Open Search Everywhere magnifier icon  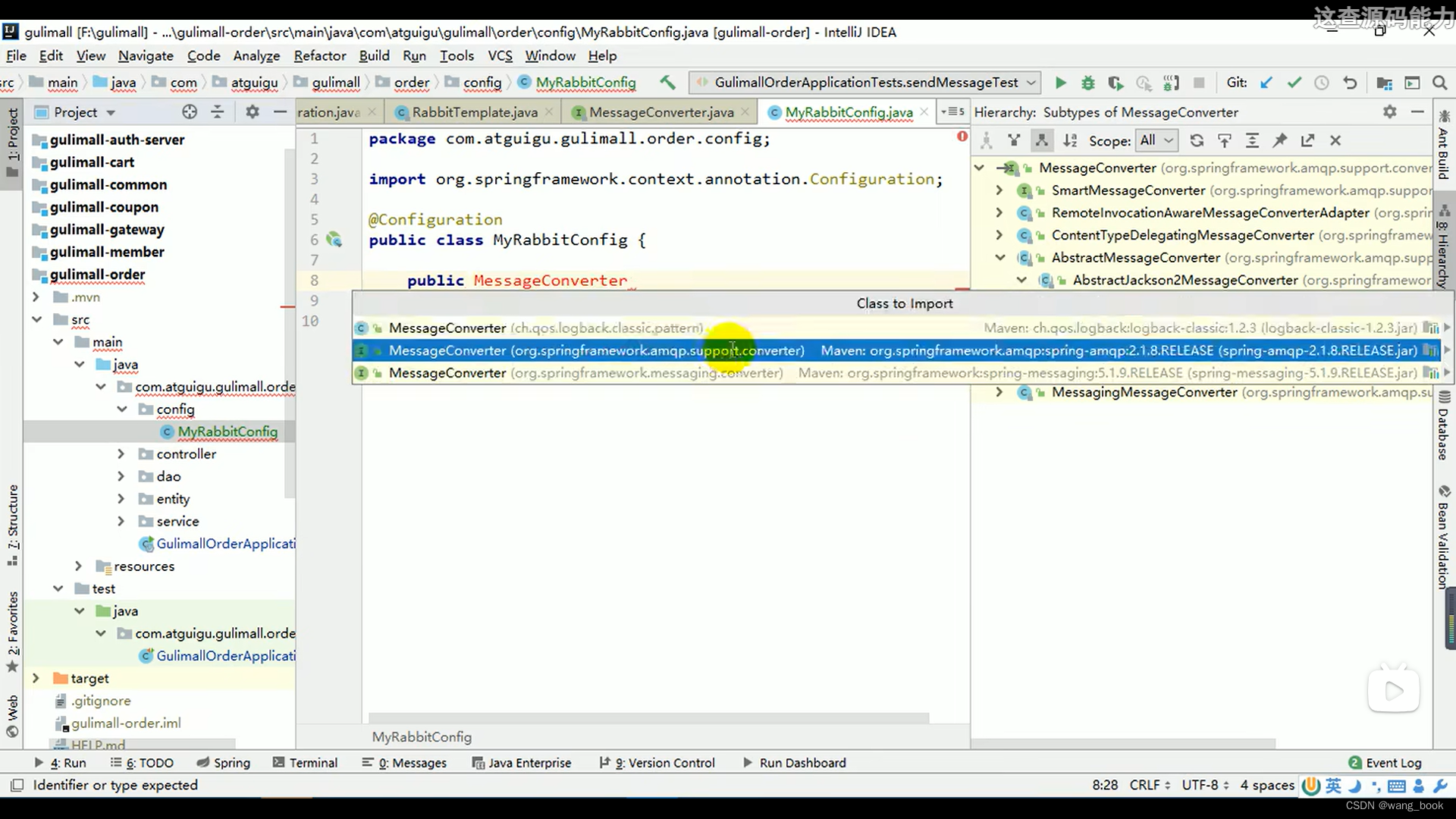(1439, 83)
